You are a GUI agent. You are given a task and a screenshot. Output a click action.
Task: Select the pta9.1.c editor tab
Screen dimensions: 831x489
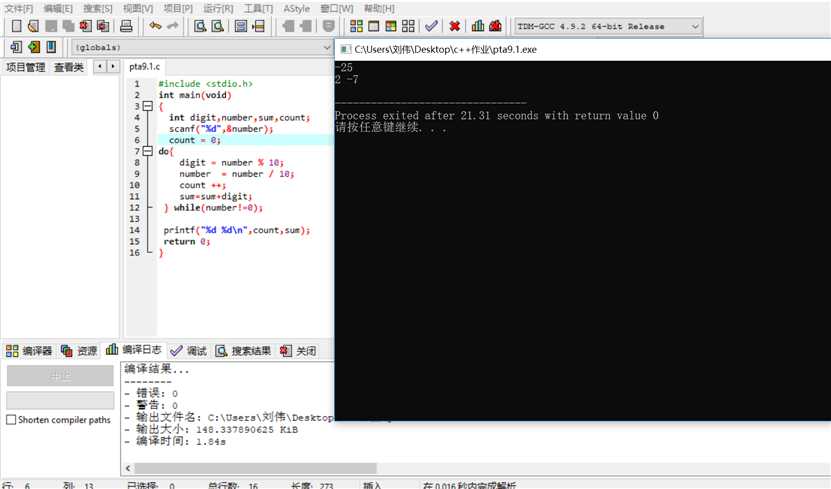point(144,66)
